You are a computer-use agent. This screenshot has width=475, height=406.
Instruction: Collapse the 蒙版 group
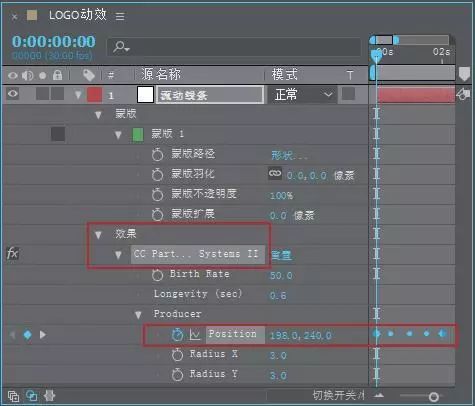[98, 115]
